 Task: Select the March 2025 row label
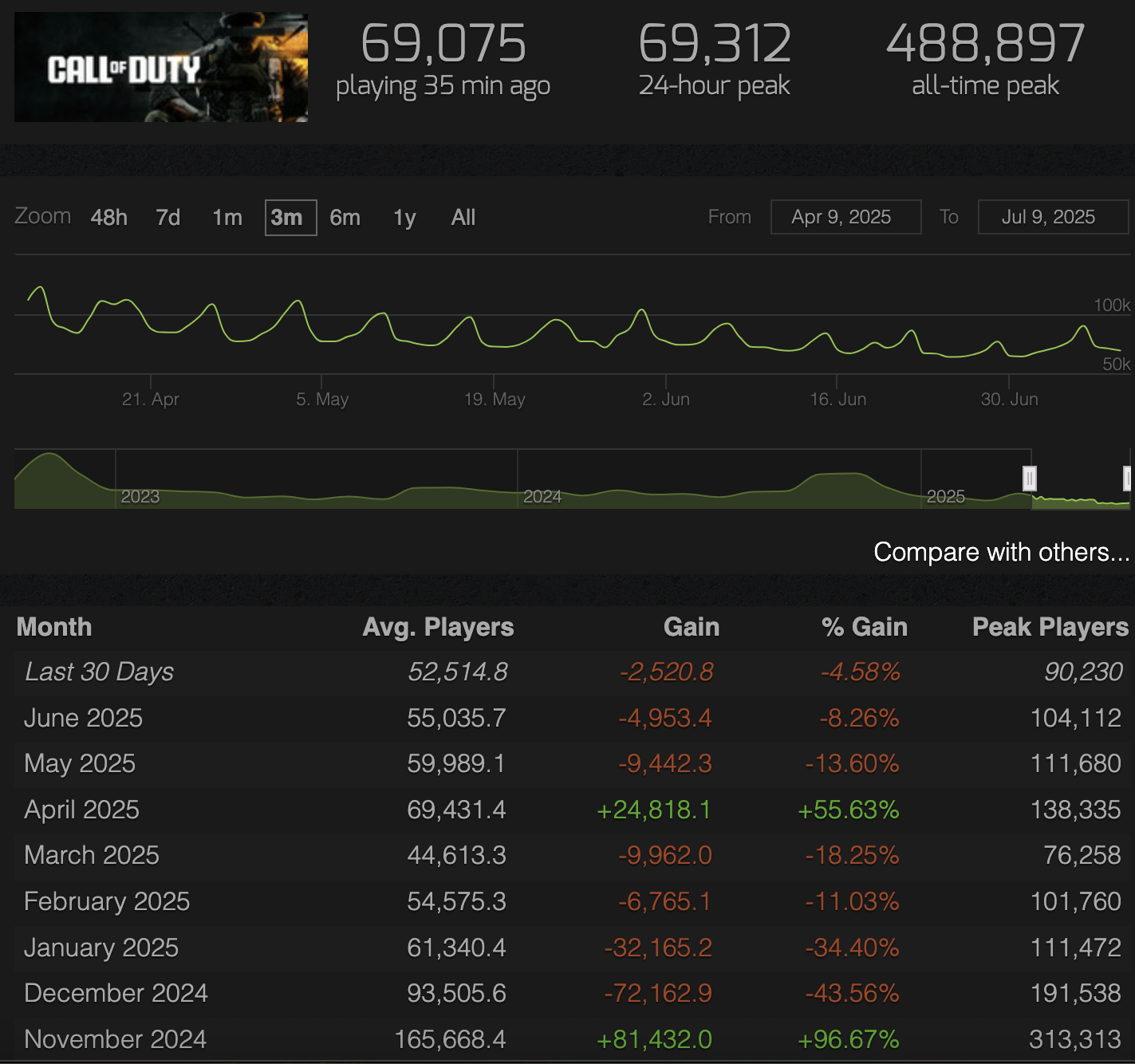[92, 855]
